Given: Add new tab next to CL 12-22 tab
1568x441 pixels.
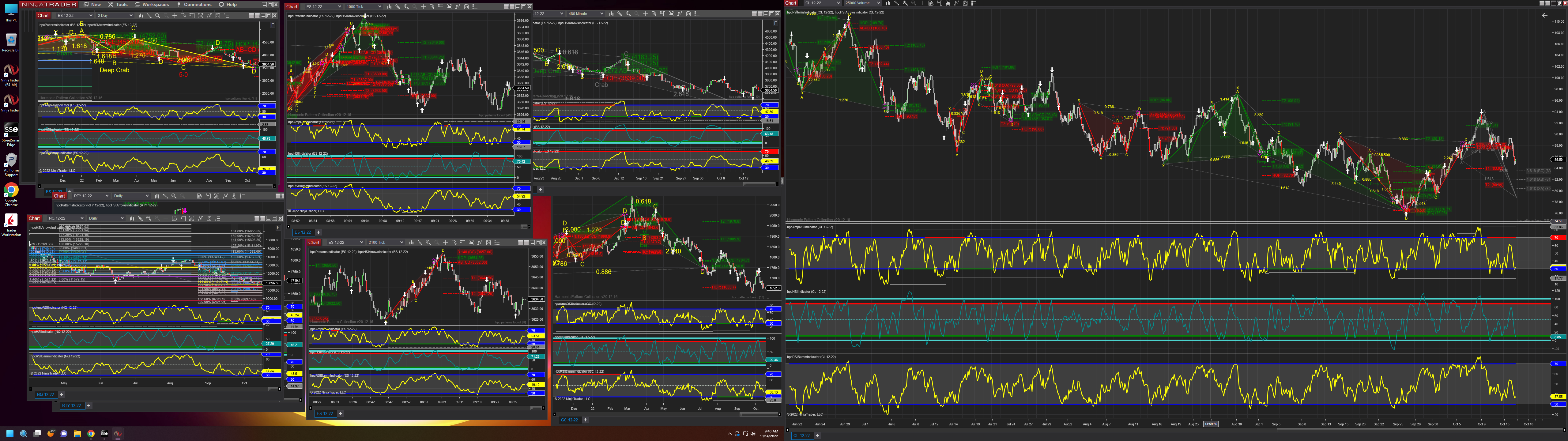Looking at the screenshot, I should pos(817,435).
